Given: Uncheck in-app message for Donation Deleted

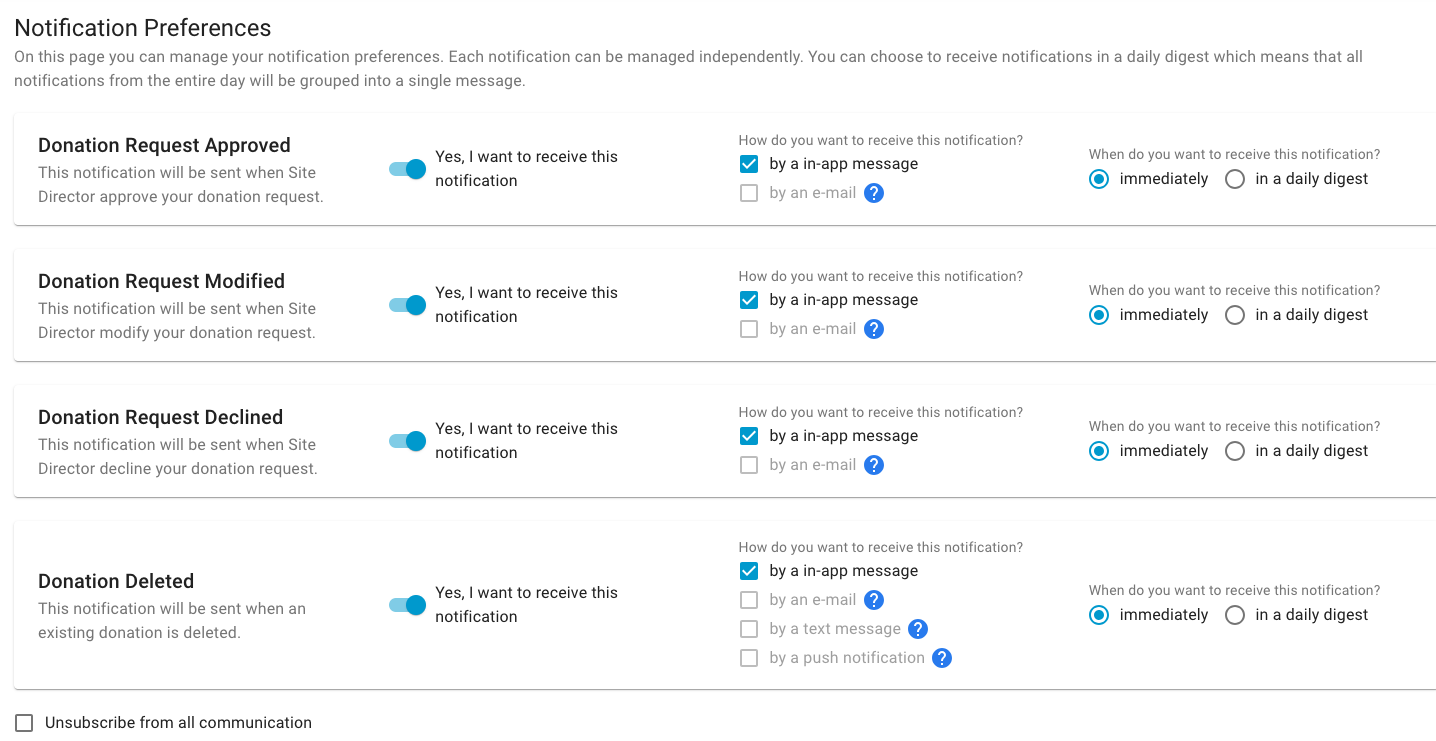Looking at the screenshot, I should (749, 571).
